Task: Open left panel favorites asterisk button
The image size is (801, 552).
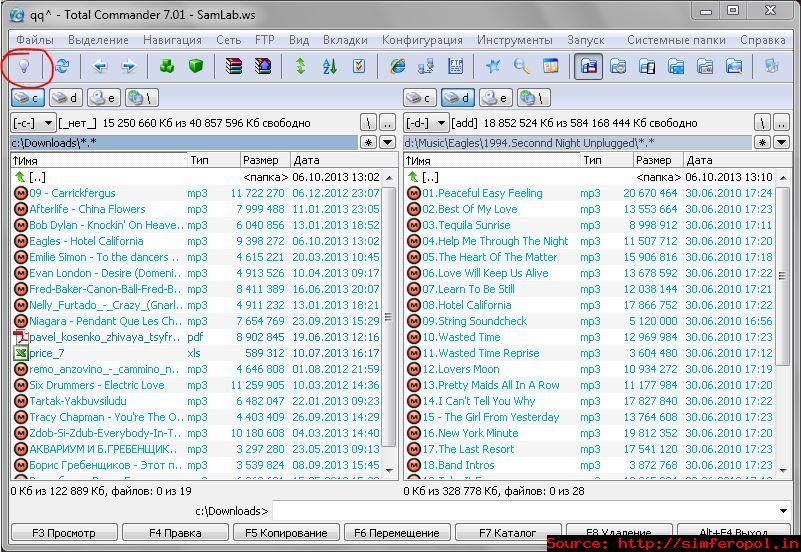Action: pos(369,142)
